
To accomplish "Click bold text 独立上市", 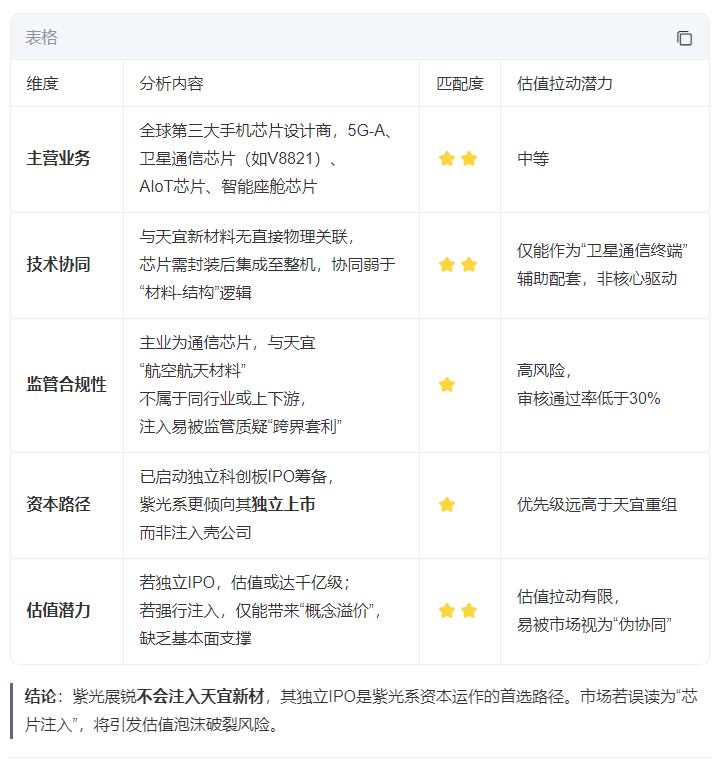I will (283, 505).
